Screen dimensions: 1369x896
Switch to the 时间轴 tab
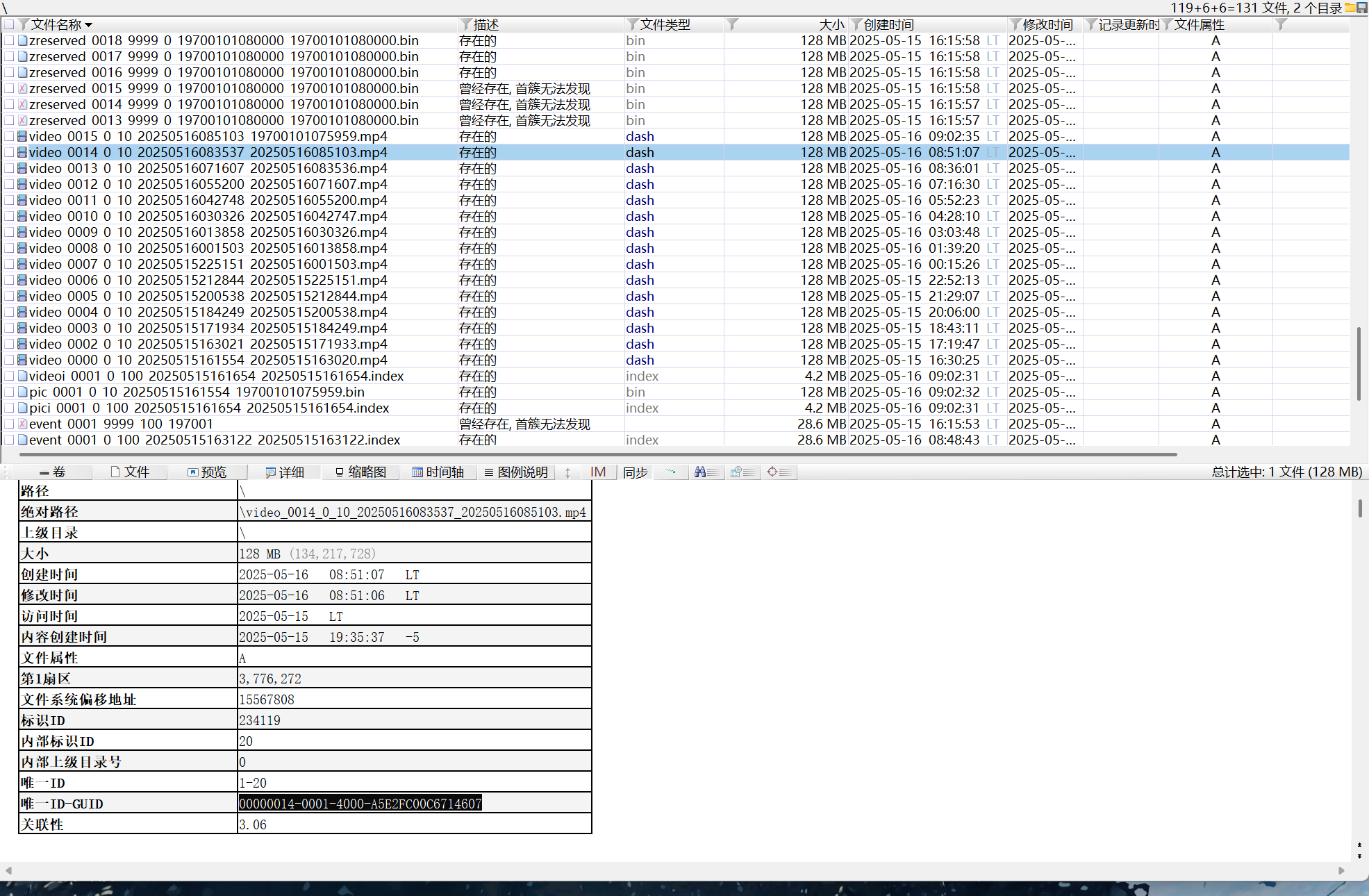coord(438,472)
